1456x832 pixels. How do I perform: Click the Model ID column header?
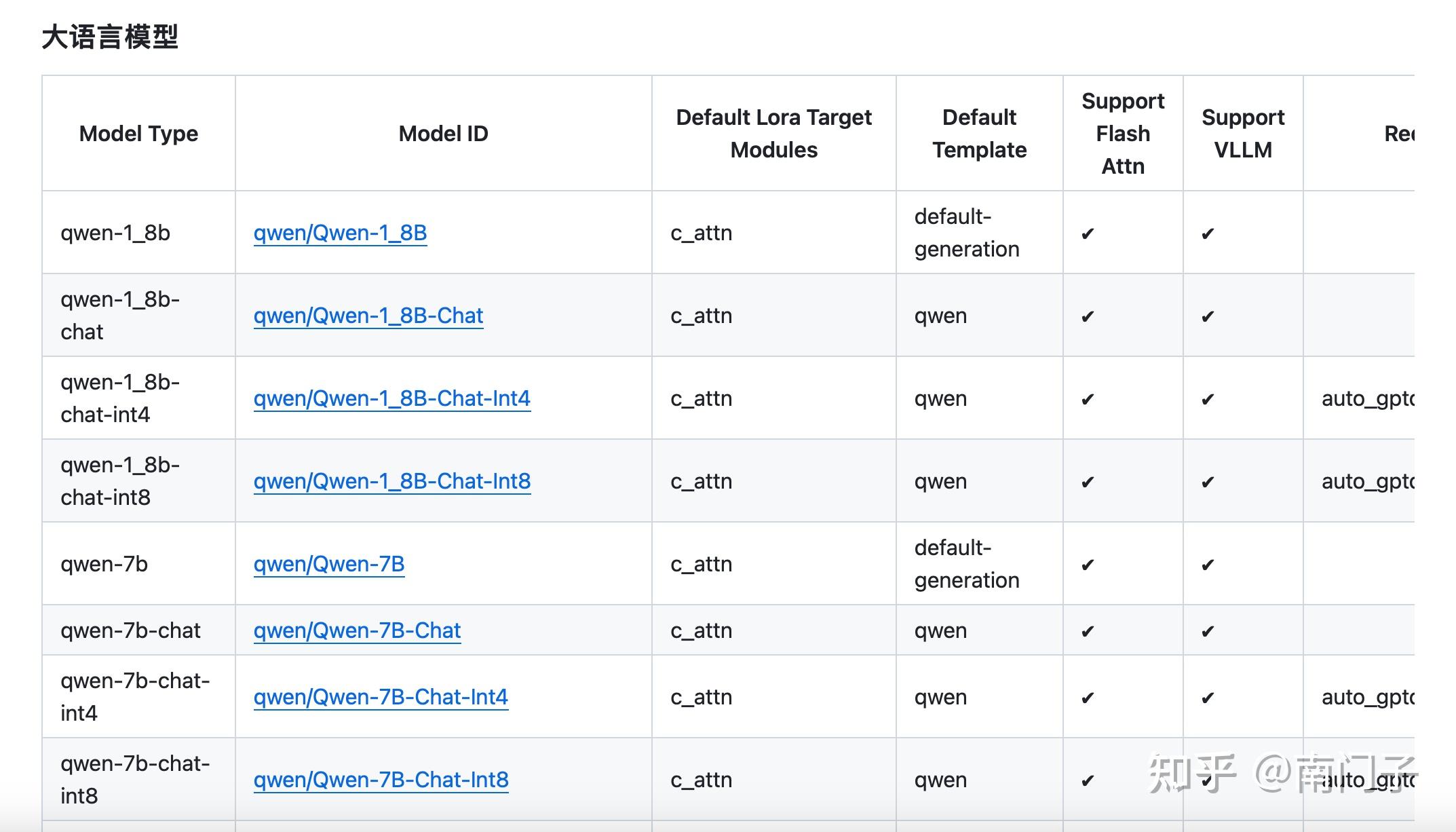443,134
